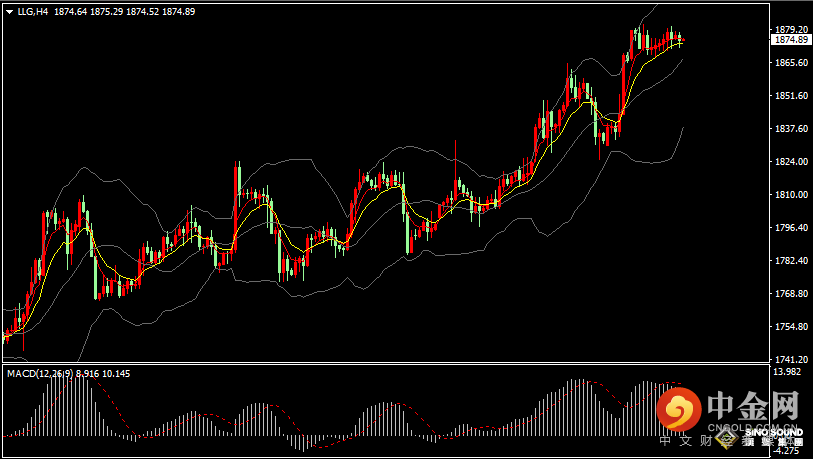Click the 1865.60 price axis label
The height and width of the screenshot is (459, 813).
tap(791, 63)
